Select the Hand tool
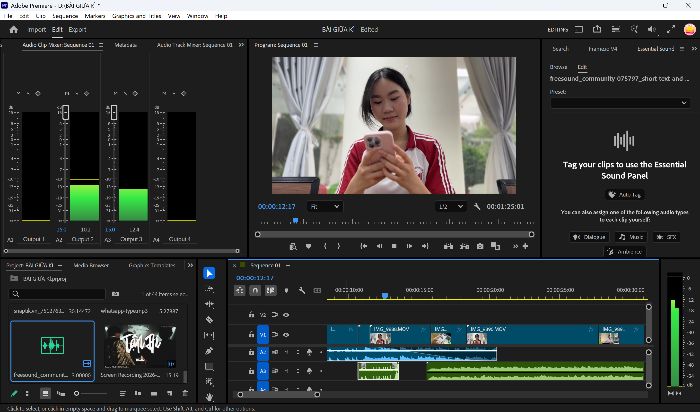700x412 pixels. 209,396
